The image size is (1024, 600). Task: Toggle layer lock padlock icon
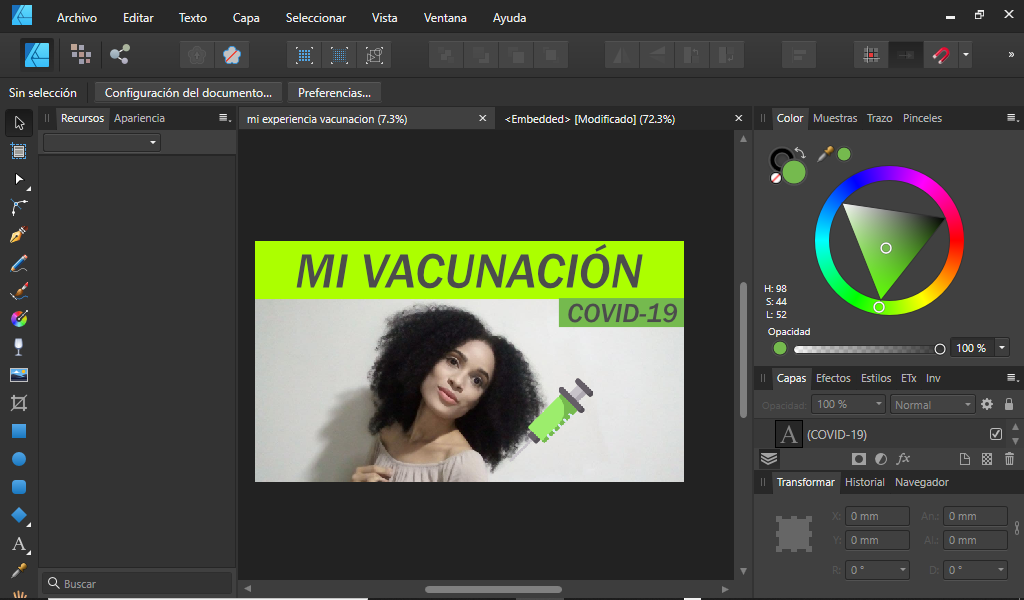[x=1009, y=404]
